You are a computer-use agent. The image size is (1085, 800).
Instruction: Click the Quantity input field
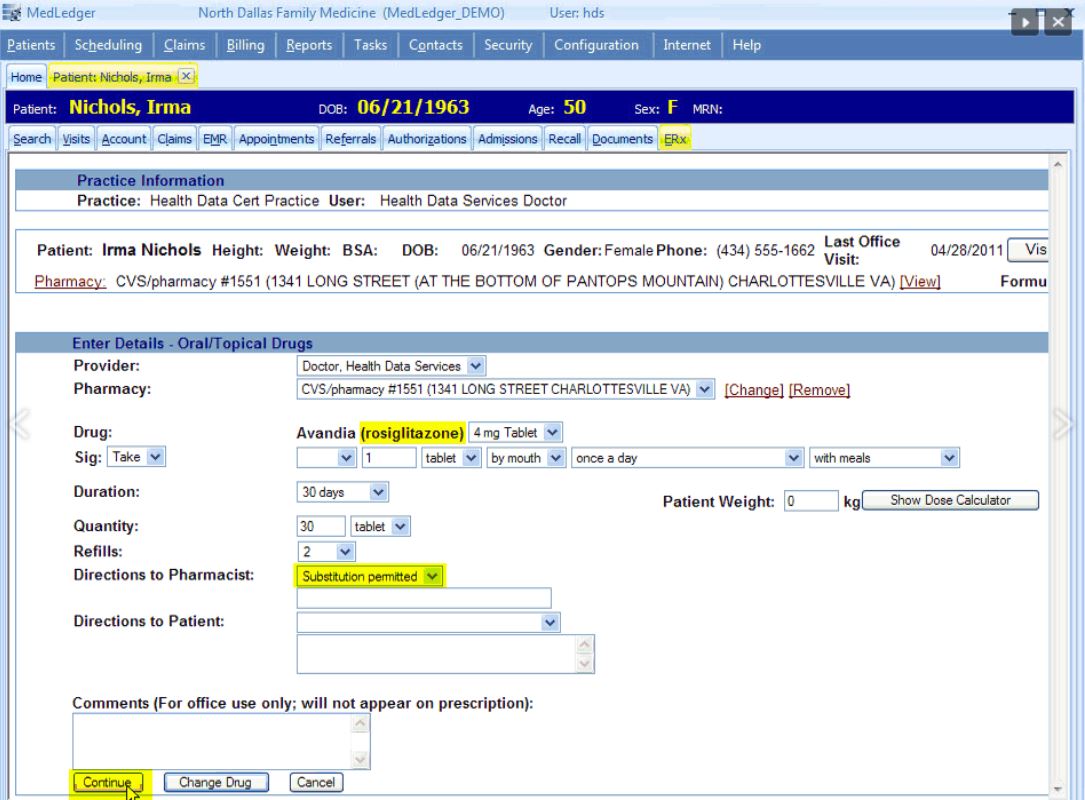click(x=320, y=527)
